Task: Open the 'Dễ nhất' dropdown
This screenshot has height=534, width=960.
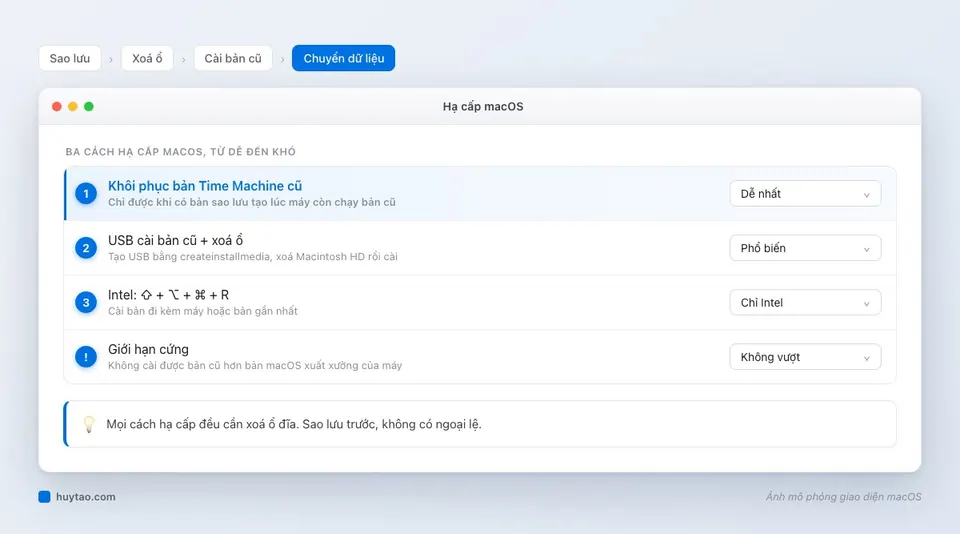Action: tap(805, 194)
